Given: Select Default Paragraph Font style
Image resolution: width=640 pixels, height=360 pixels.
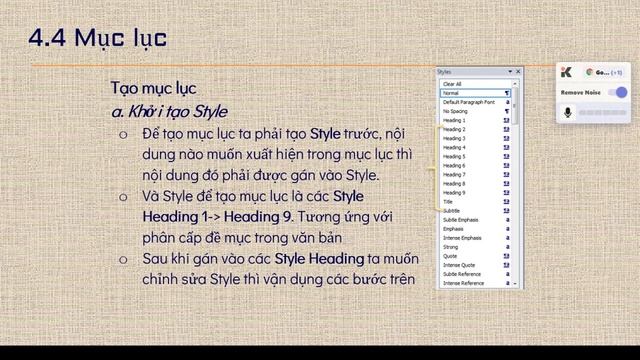Looking at the screenshot, I should tap(476, 102).
